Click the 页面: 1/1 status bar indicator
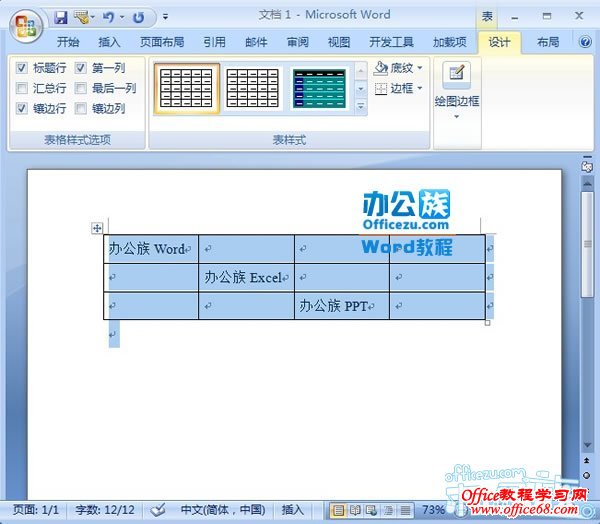The height and width of the screenshot is (524, 600). [x=36, y=510]
